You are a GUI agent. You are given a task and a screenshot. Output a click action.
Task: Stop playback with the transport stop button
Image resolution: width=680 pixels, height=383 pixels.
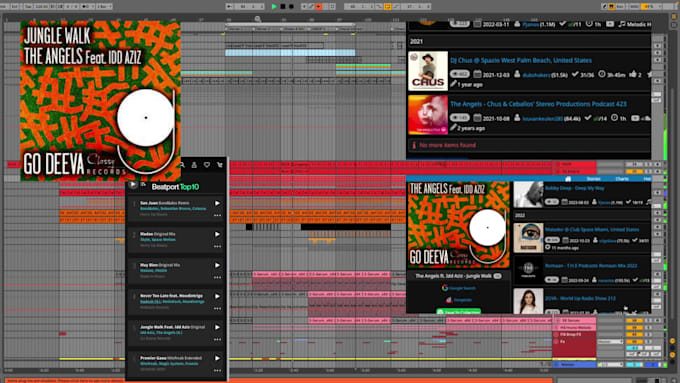coord(283,7)
